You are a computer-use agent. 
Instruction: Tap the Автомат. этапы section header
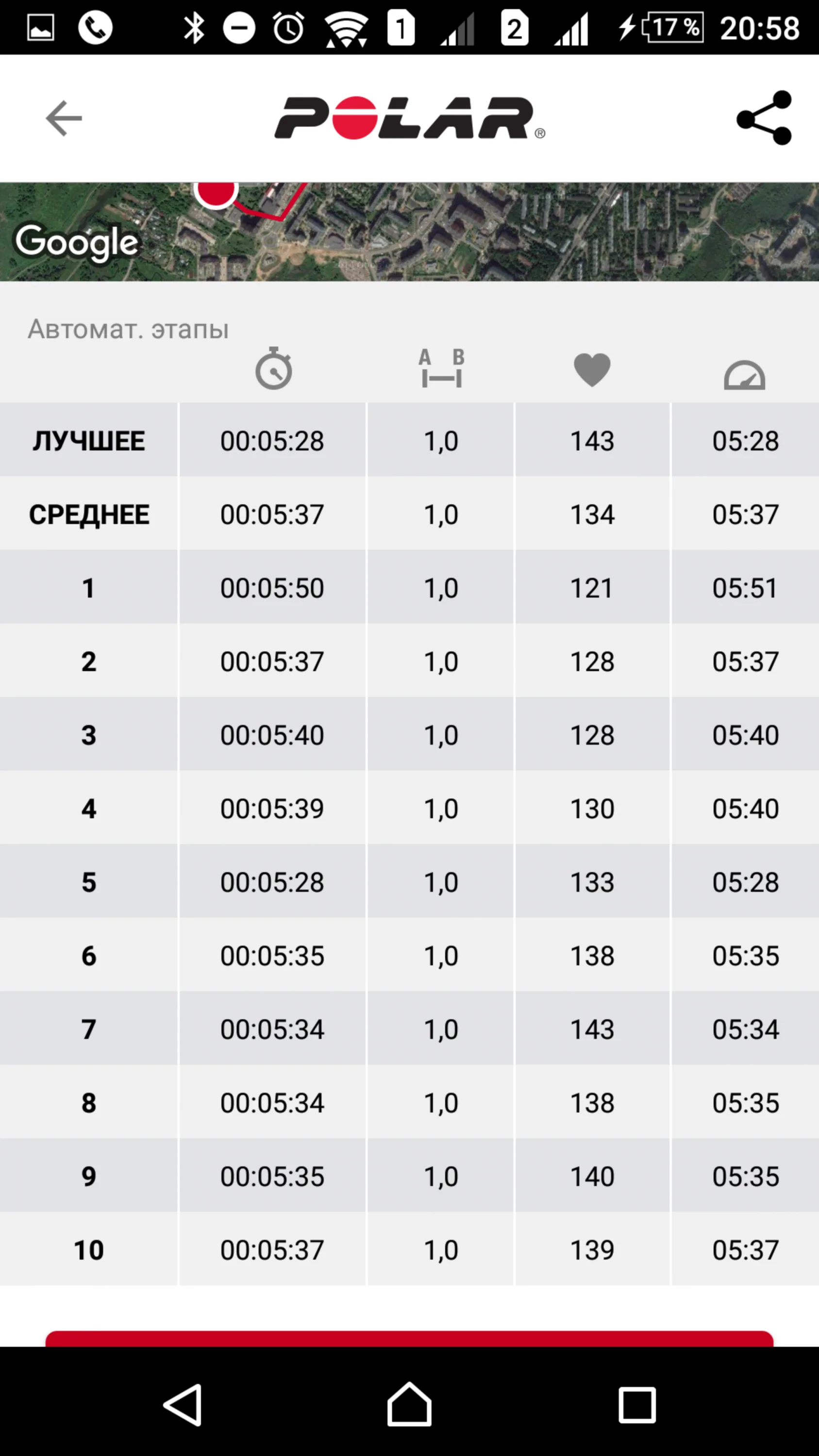click(128, 329)
